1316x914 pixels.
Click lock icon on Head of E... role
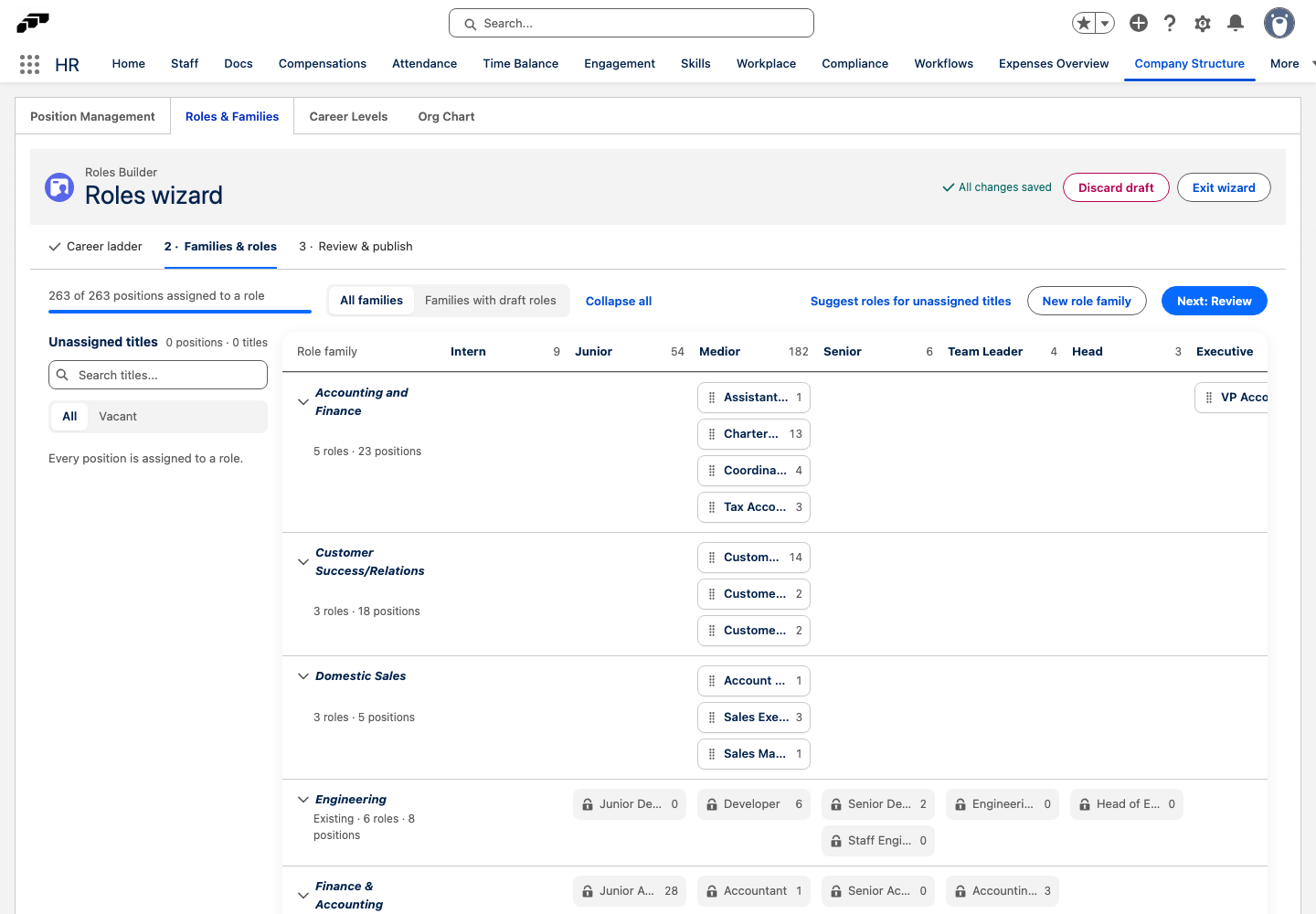coord(1085,804)
